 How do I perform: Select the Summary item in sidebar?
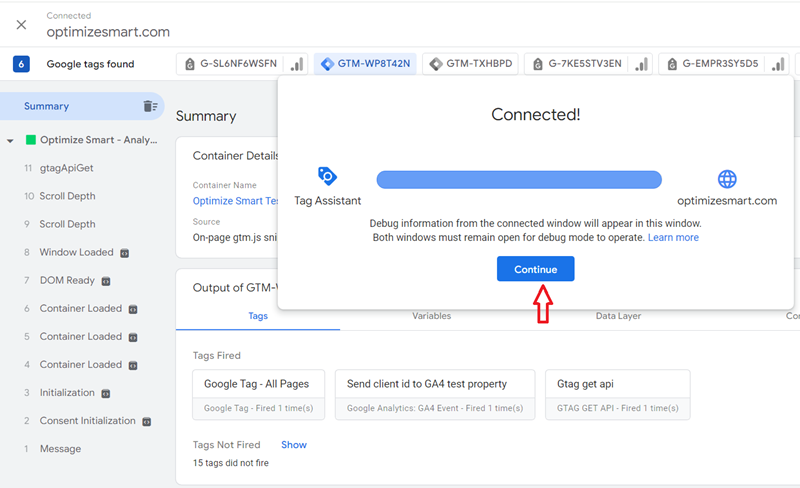(82, 106)
